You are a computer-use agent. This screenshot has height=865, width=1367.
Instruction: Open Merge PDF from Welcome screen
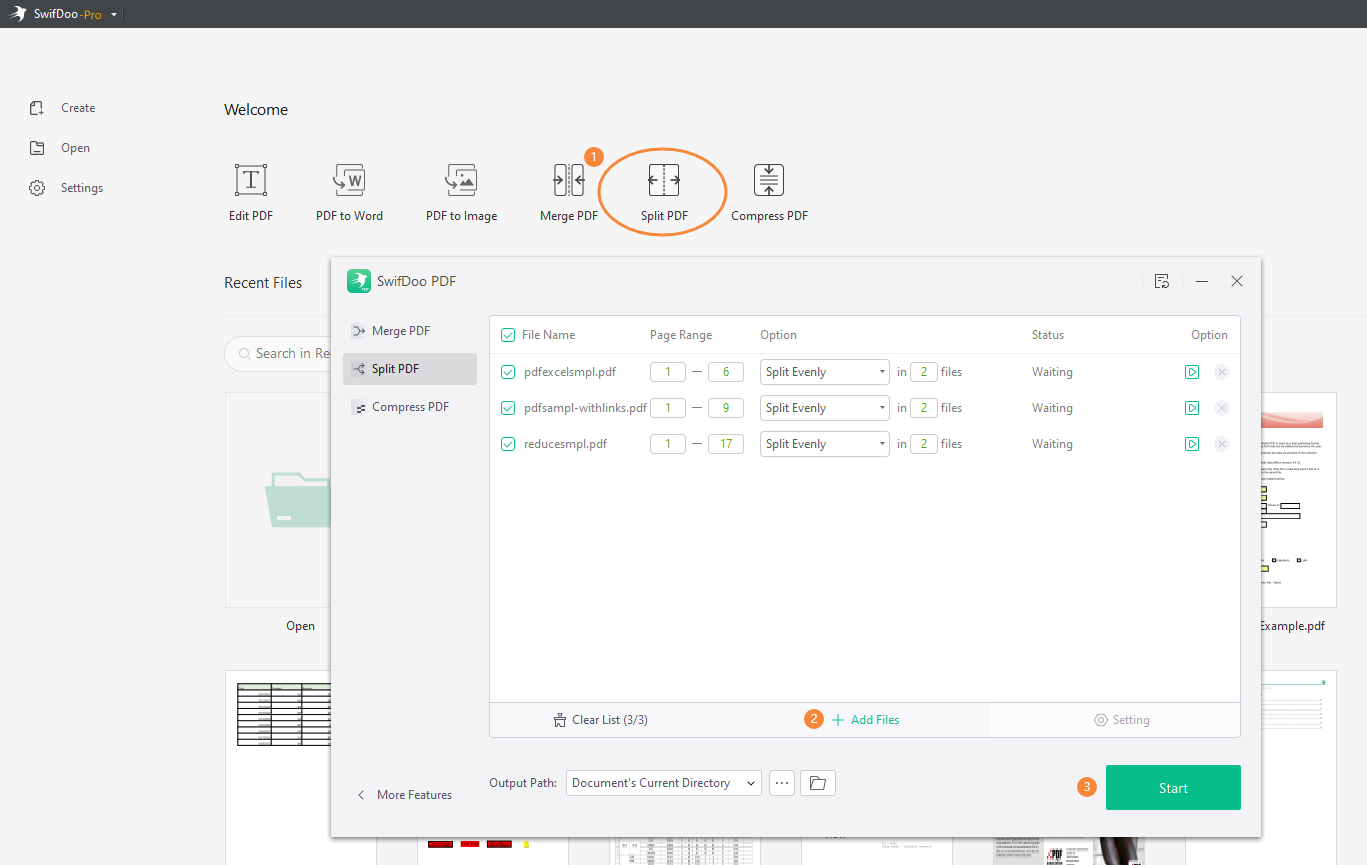(568, 193)
